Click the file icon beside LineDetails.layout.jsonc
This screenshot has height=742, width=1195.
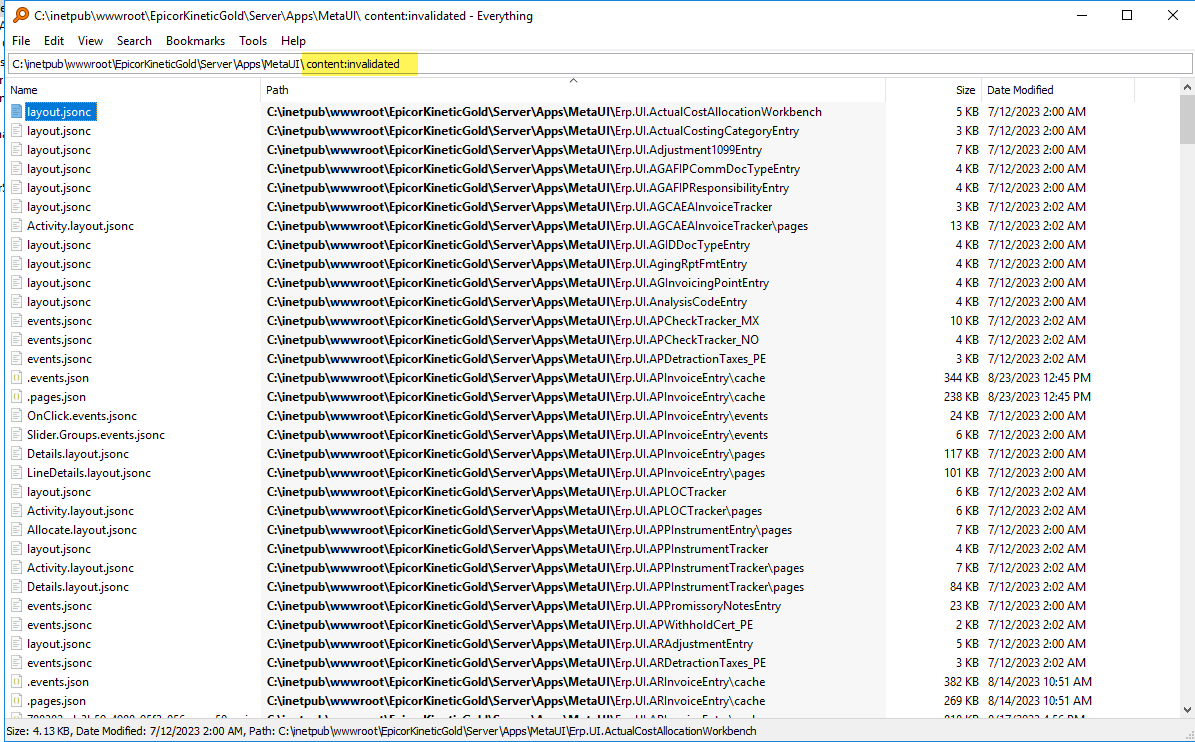17,473
